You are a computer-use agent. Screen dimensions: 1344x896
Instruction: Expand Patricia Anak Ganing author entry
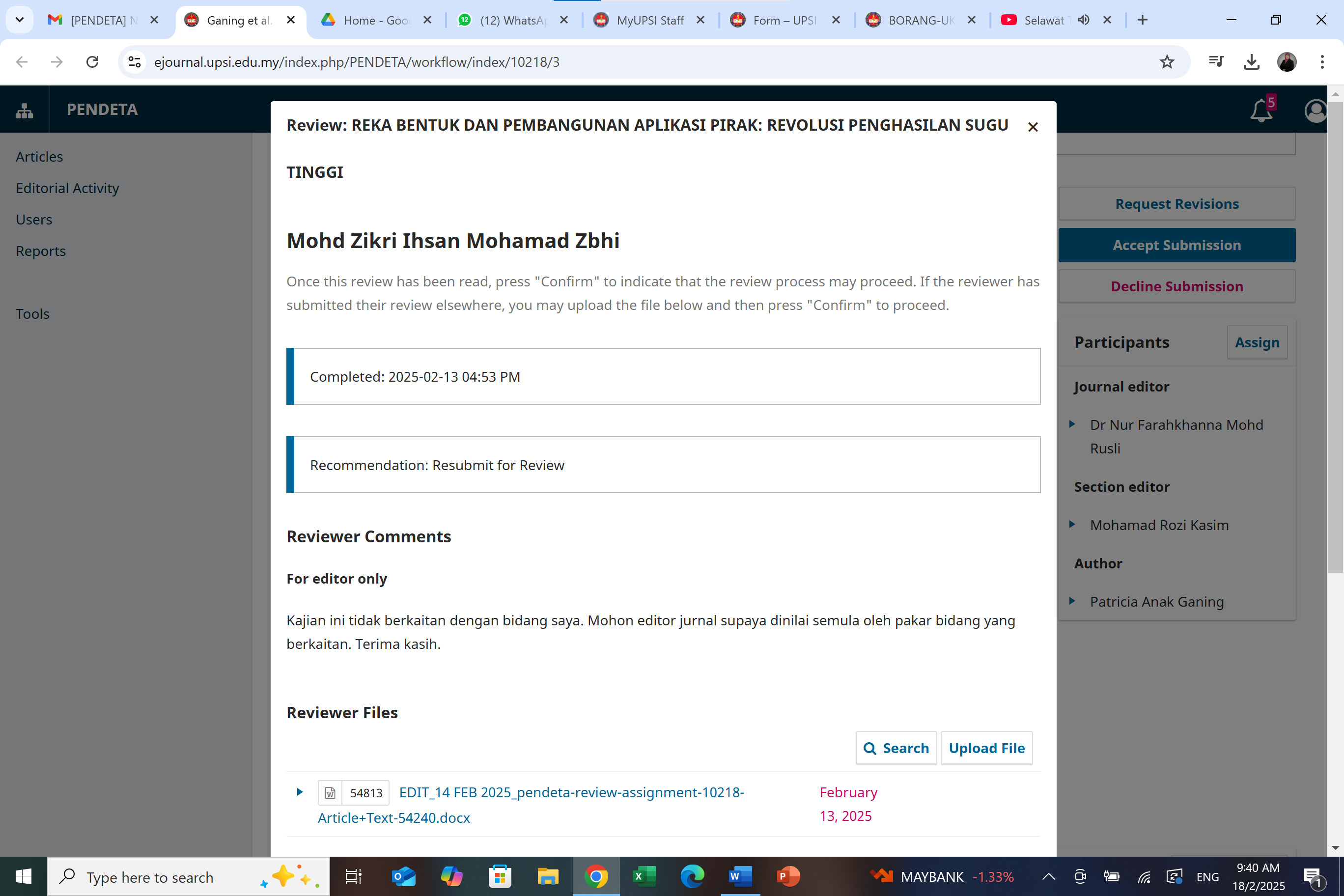pos(1072,601)
